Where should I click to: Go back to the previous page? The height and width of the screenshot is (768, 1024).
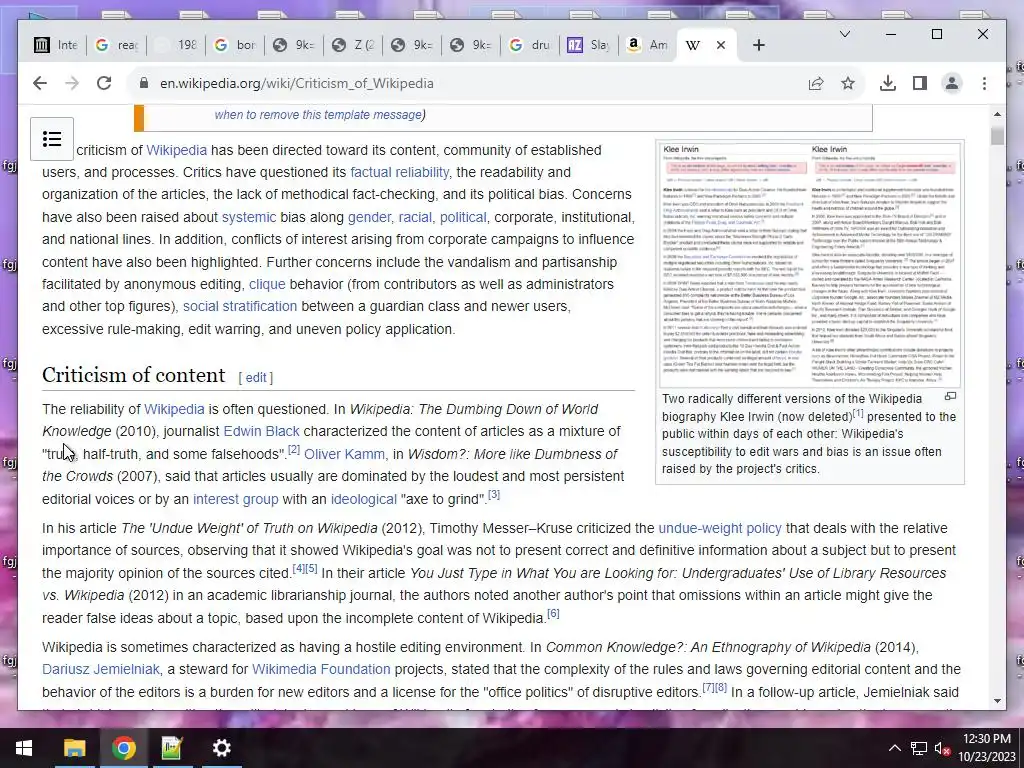point(40,84)
